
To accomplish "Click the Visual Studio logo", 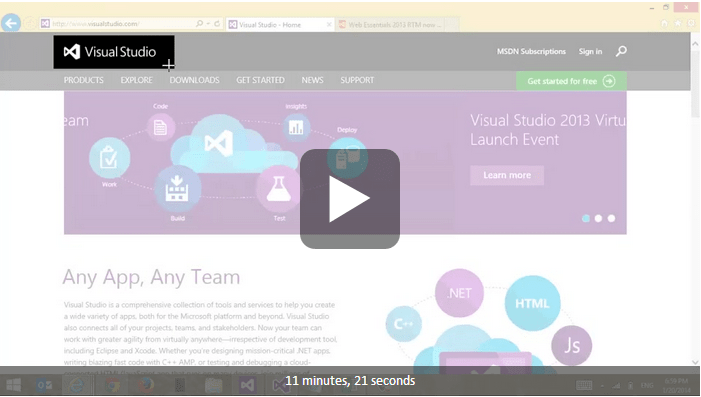I will 114,52.
